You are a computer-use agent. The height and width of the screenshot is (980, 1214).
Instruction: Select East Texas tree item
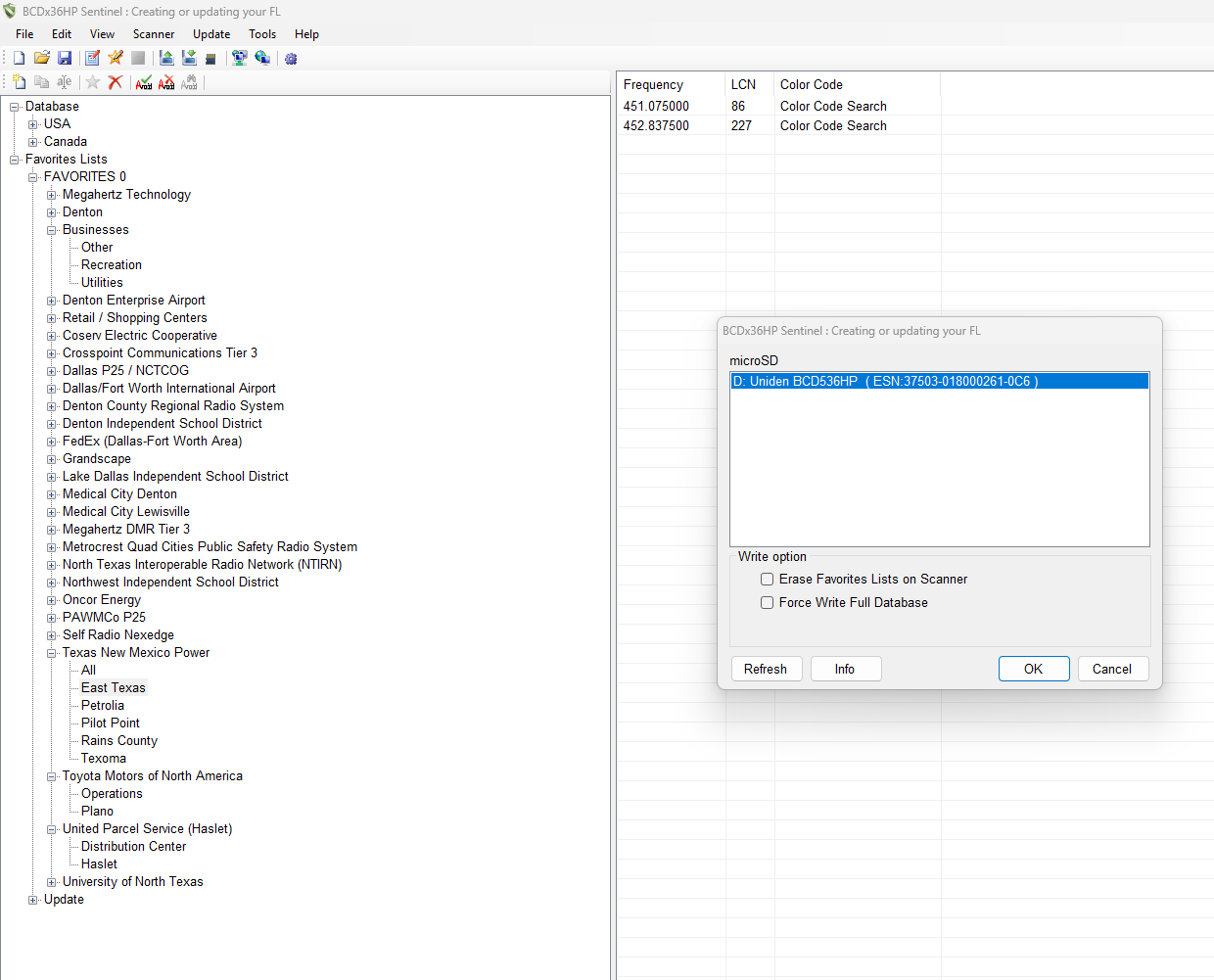(114, 688)
